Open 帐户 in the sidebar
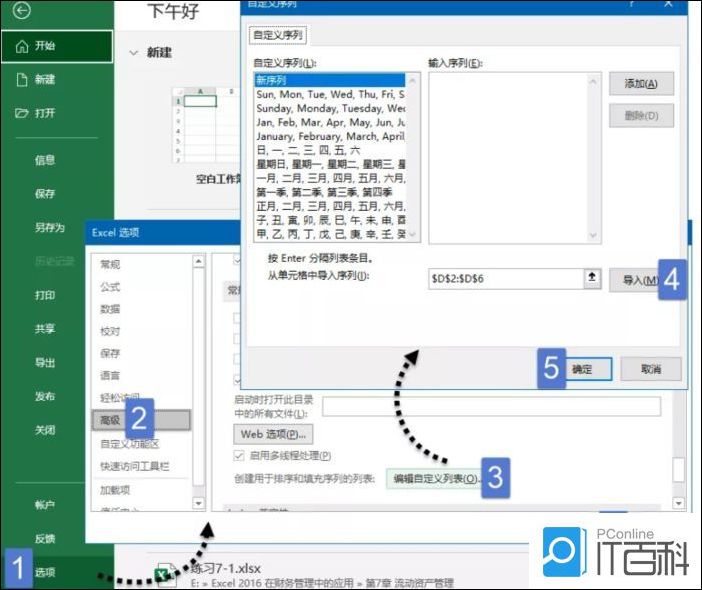Image resolution: width=702 pixels, height=590 pixels. tap(45, 505)
